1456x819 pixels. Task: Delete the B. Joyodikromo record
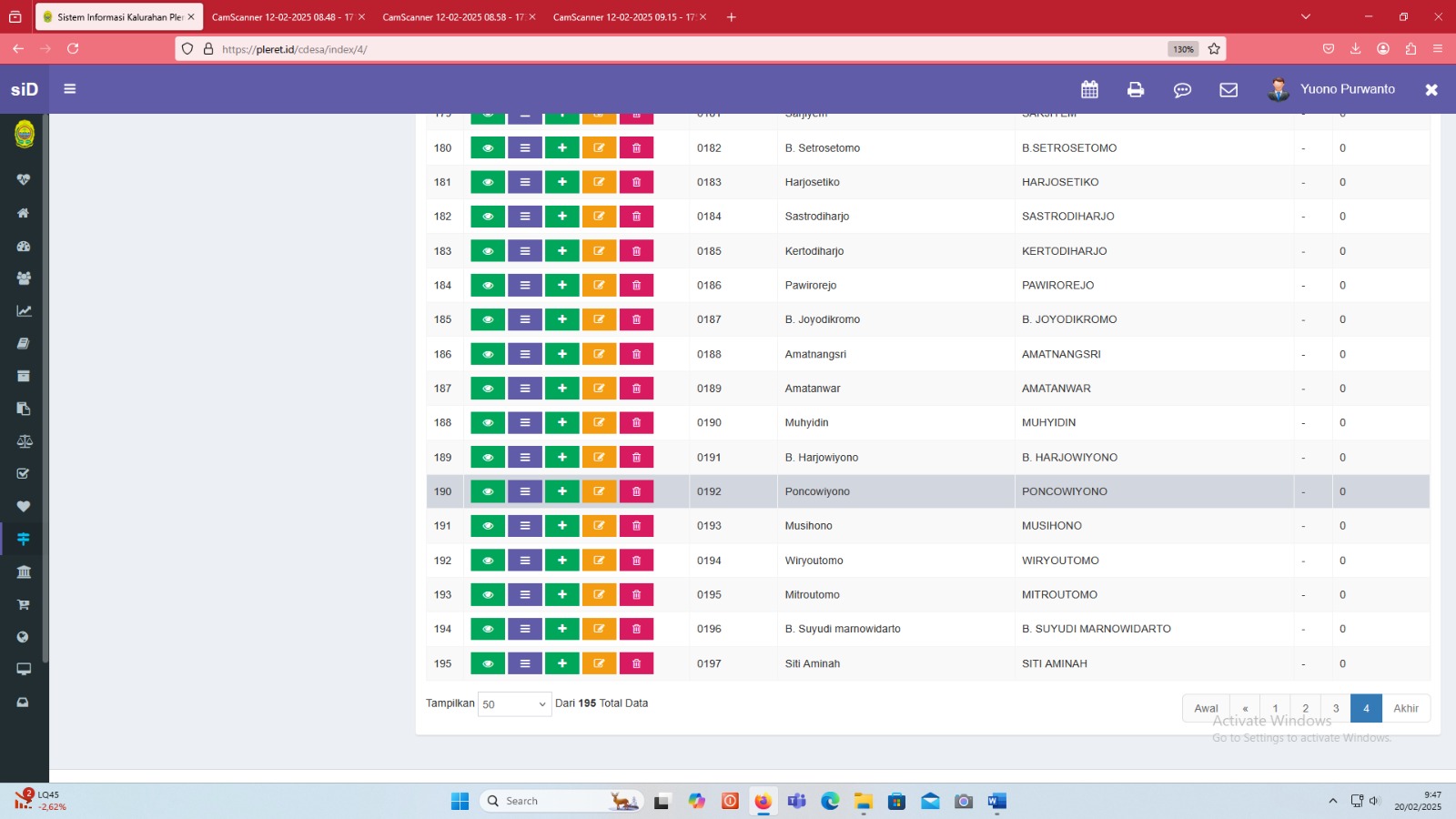(636, 319)
